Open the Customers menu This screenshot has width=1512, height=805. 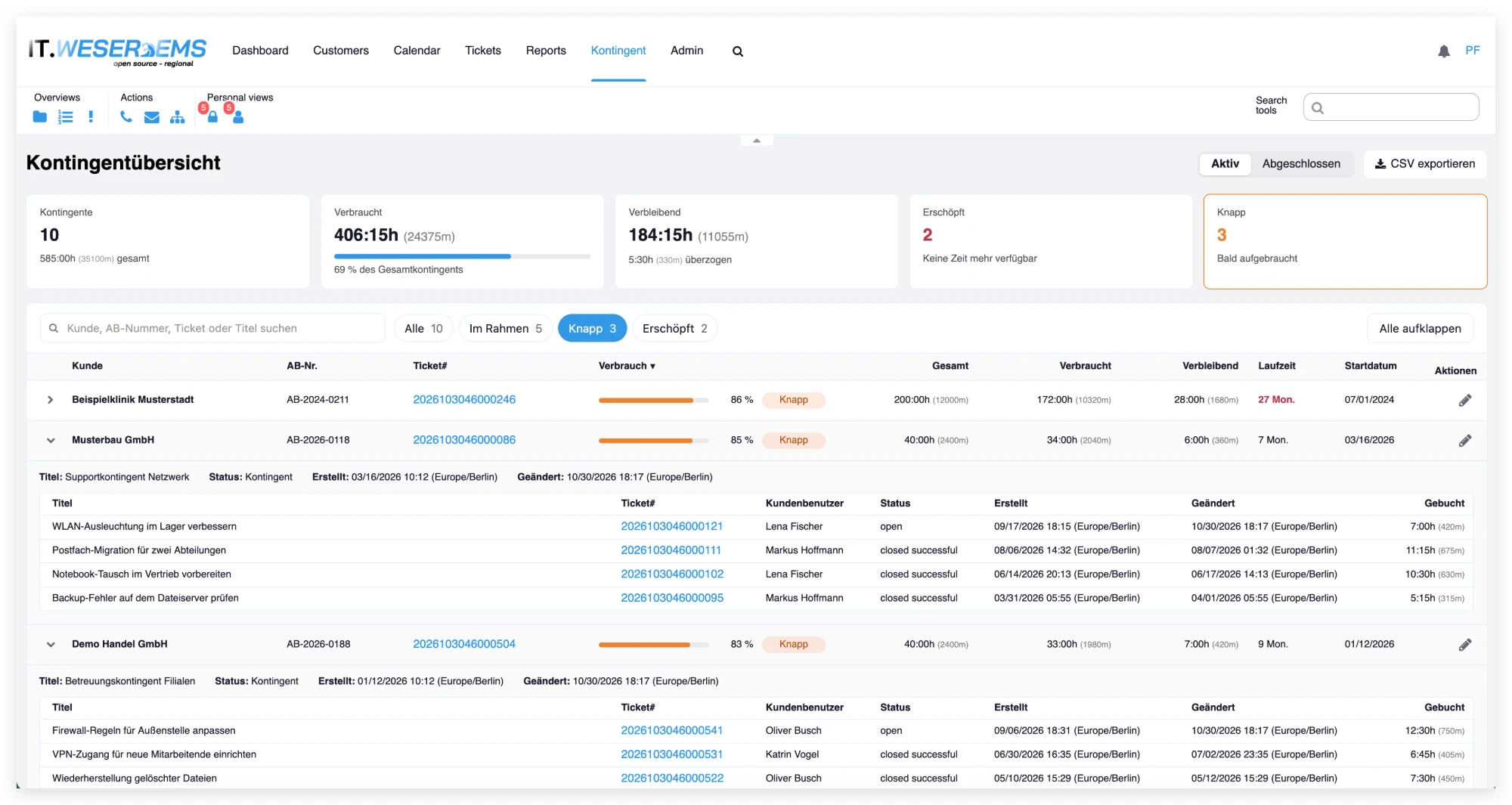[341, 51]
